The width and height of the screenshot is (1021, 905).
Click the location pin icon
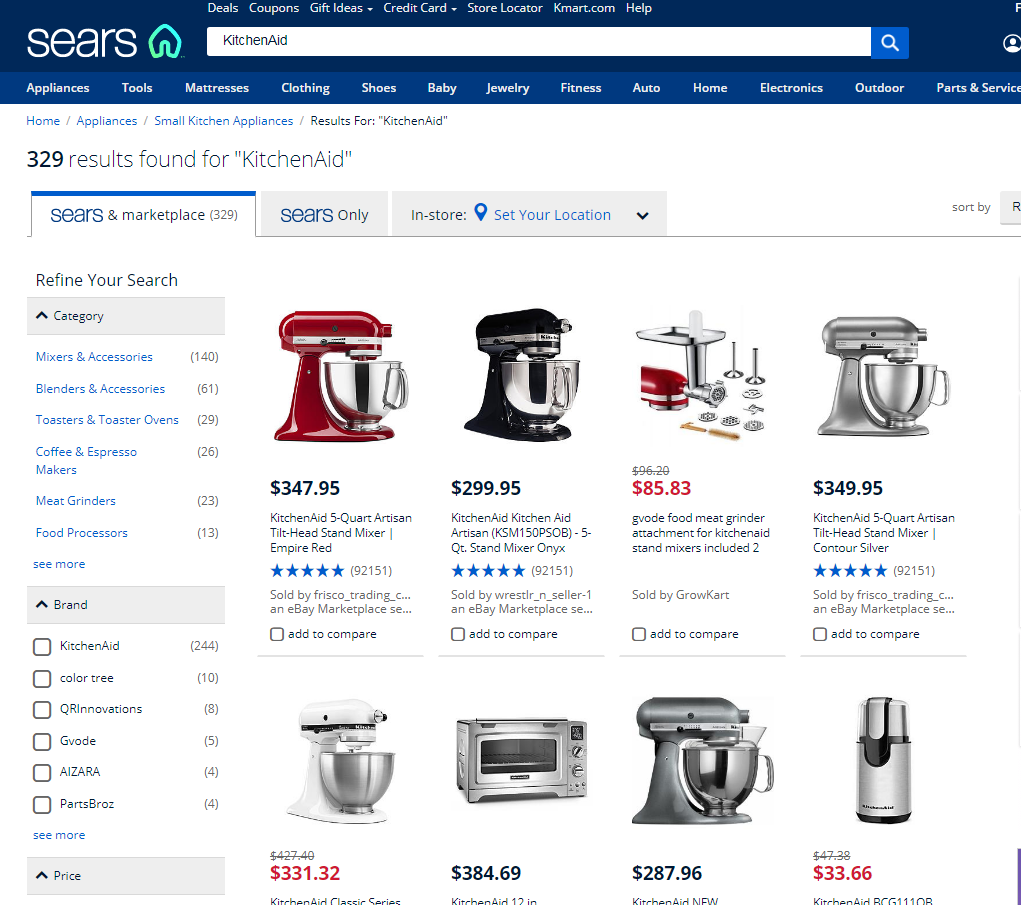click(481, 212)
